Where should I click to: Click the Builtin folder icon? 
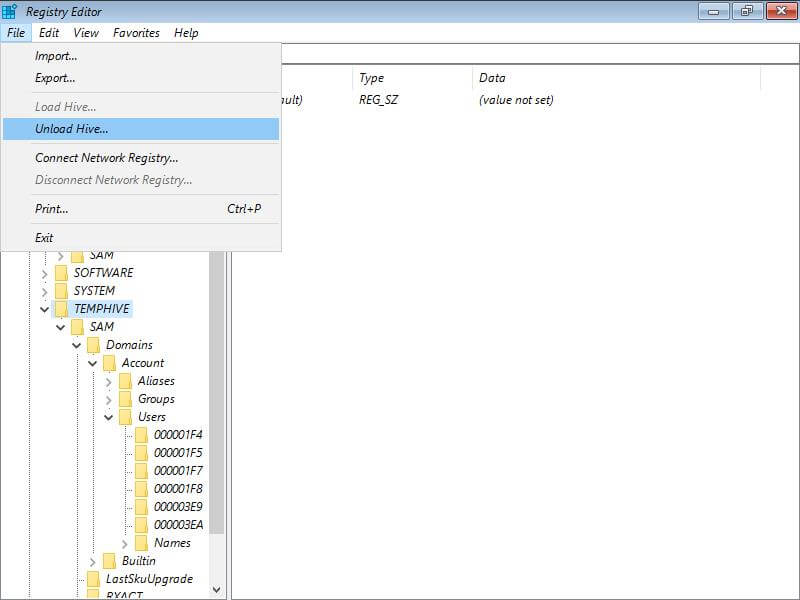[x=109, y=561]
